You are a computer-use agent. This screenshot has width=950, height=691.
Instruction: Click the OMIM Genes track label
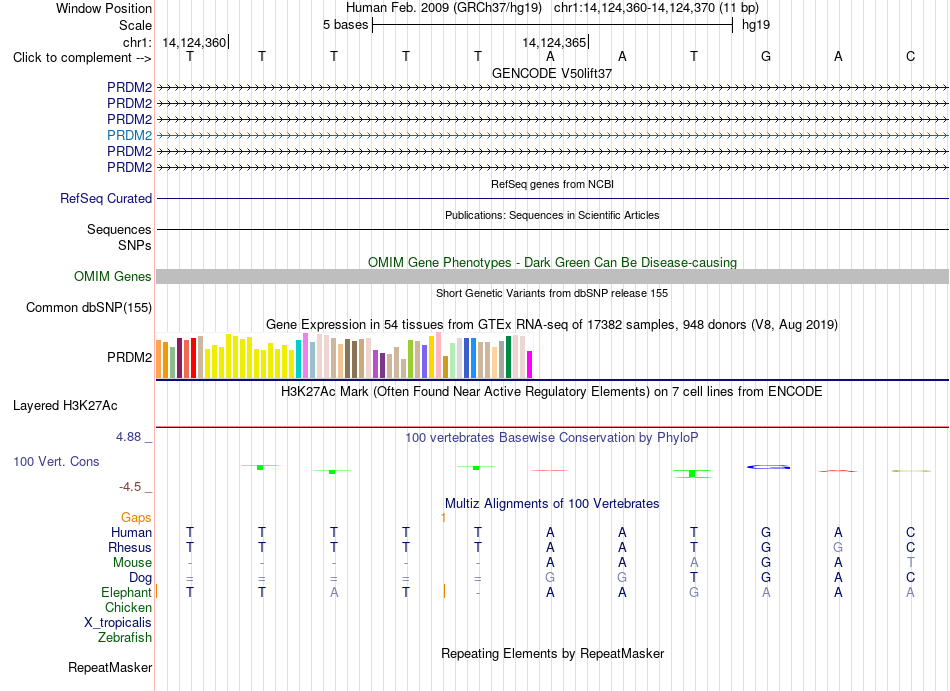click(113, 276)
